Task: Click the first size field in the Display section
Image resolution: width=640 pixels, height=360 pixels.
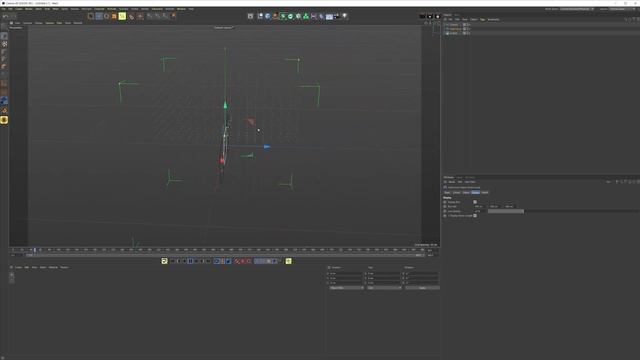Action: (x=480, y=207)
